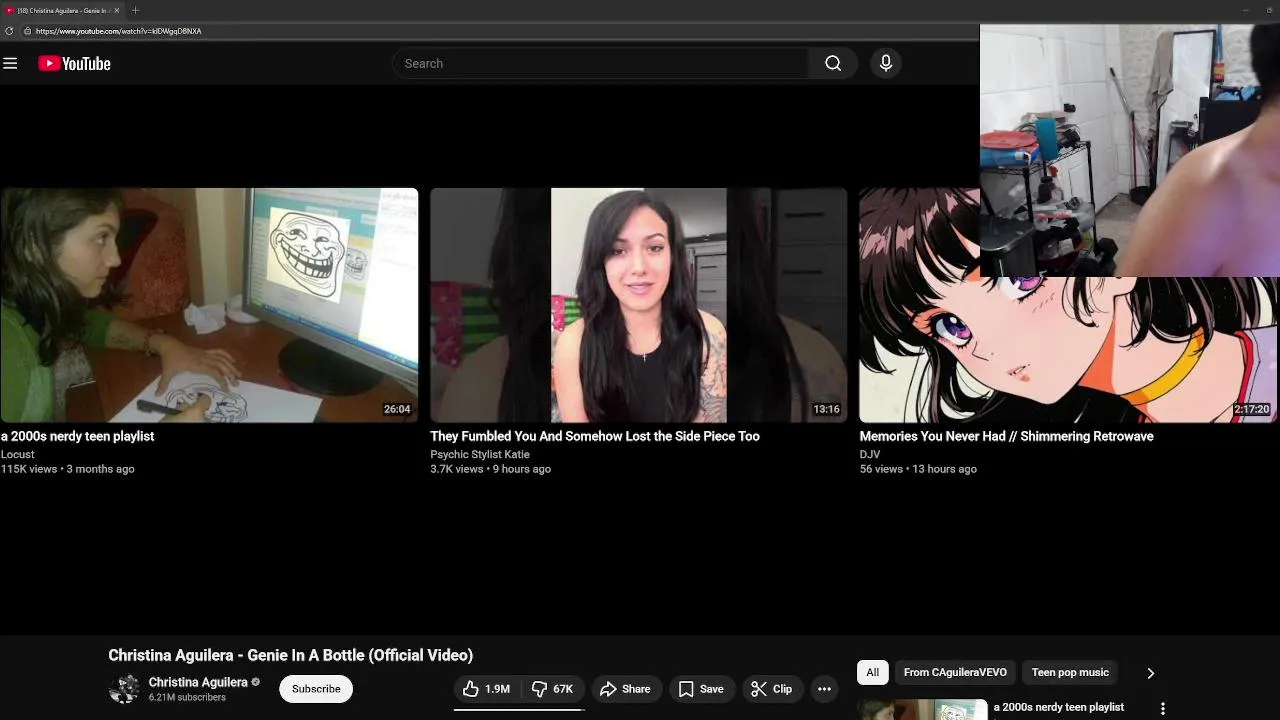
Task: Play the Psychic Stylist Katie video thumbnail
Action: click(638, 305)
